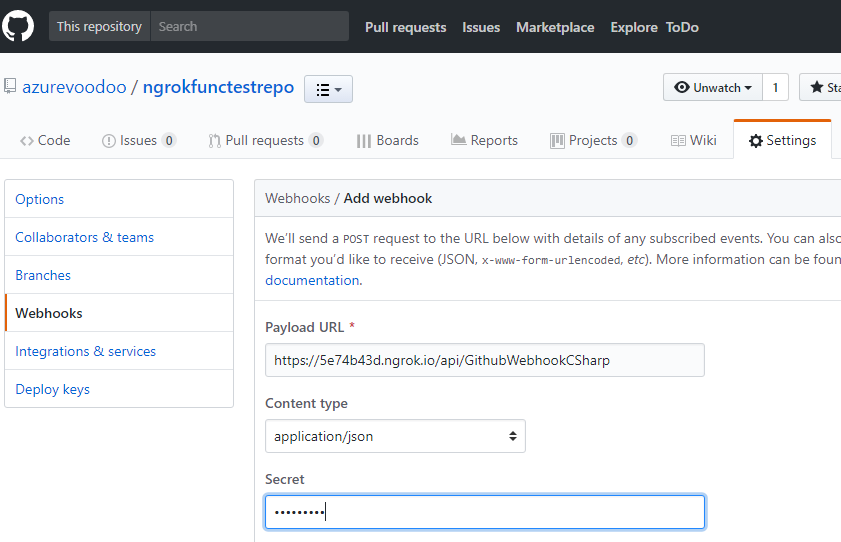This screenshot has width=841, height=542.
Task: Click the GitHub Octocat logo
Action: pyautogui.click(x=18, y=26)
